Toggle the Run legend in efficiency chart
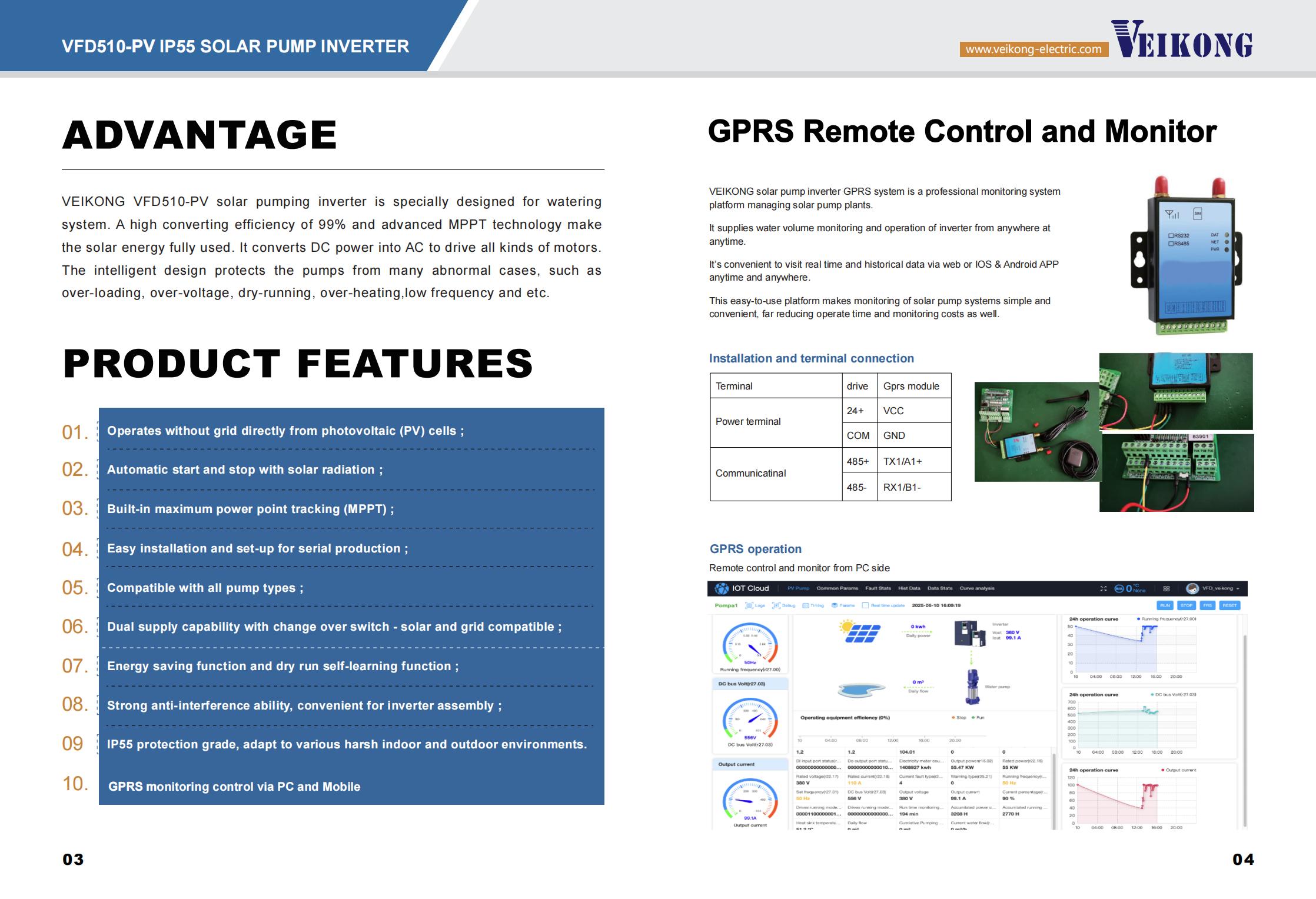This screenshot has height=899, width=1316. [978, 717]
